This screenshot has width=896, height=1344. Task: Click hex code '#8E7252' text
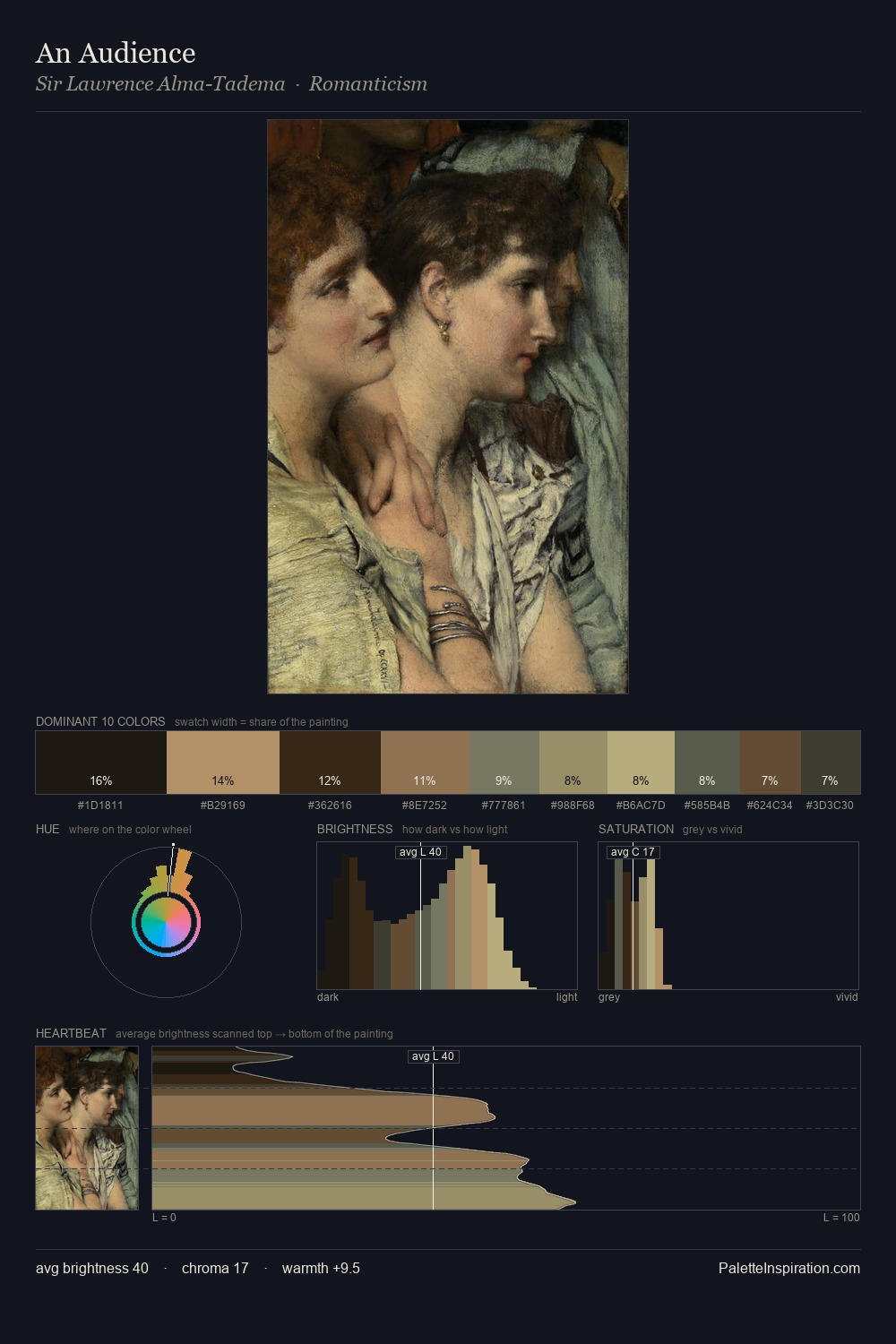coord(425,806)
